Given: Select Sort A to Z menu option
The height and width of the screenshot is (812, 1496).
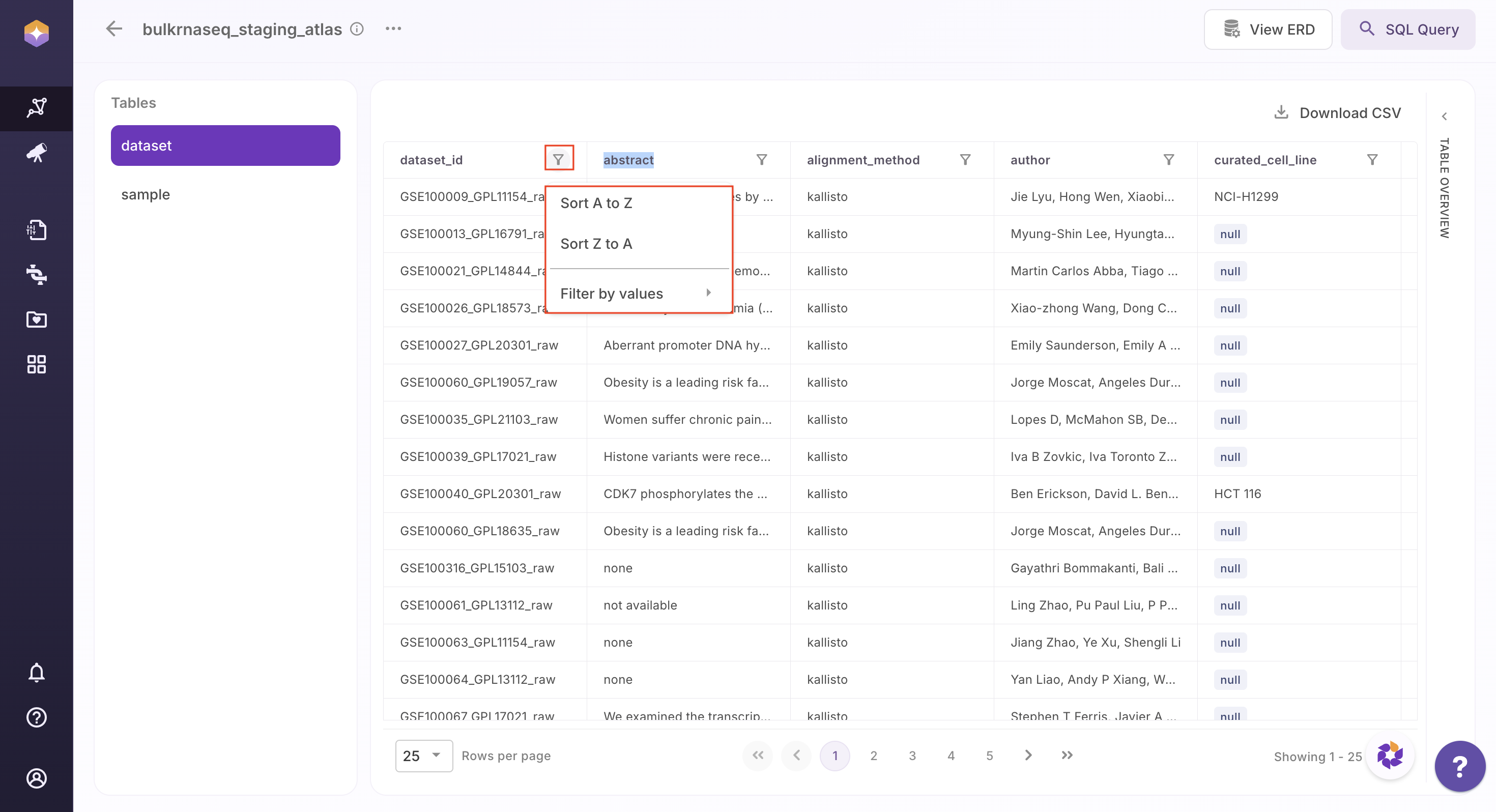Looking at the screenshot, I should click(x=596, y=202).
